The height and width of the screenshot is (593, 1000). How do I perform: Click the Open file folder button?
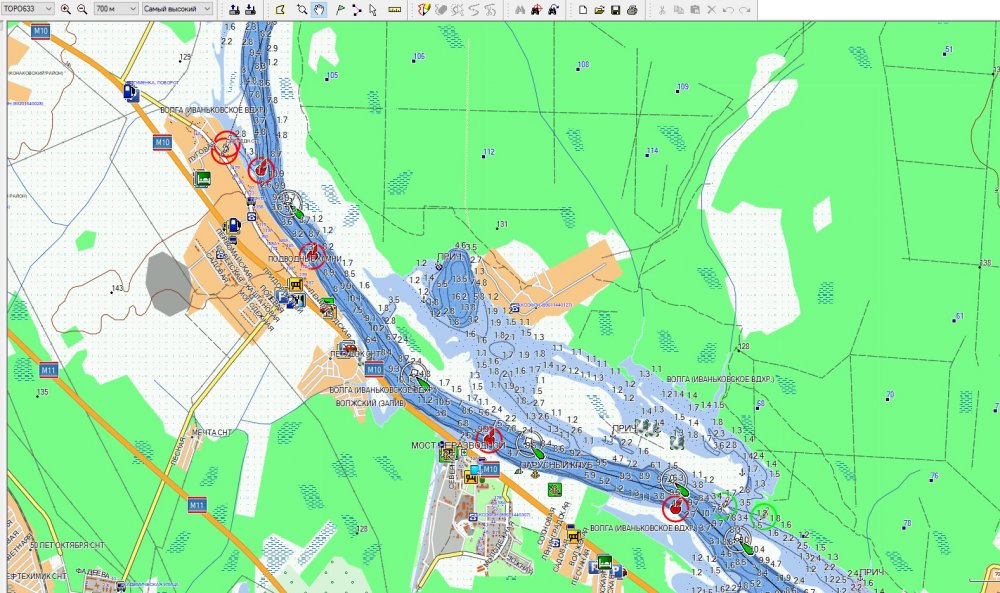[x=599, y=9]
